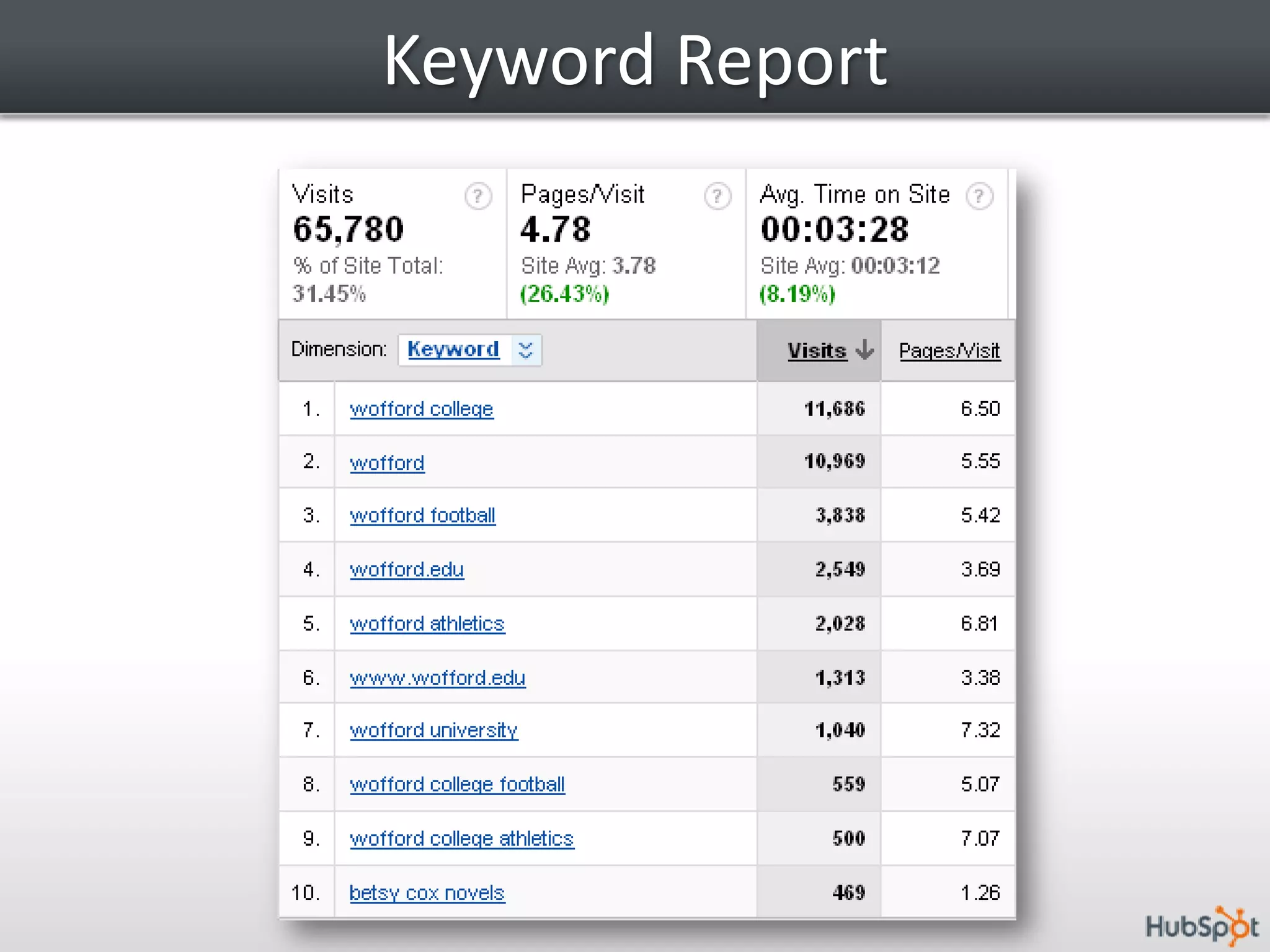Select the 11,686 visits value
The image size is (1270, 952).
click(834, 409)
